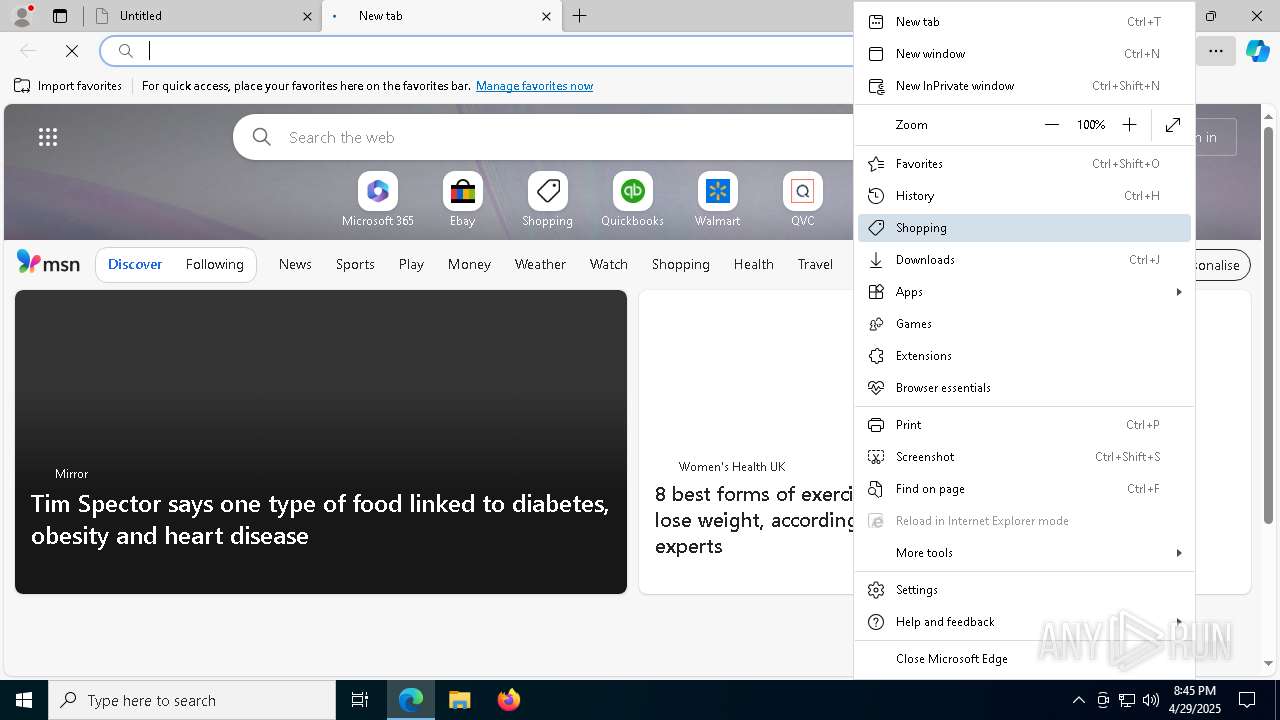Open the Travel category

tap(815, 264)
